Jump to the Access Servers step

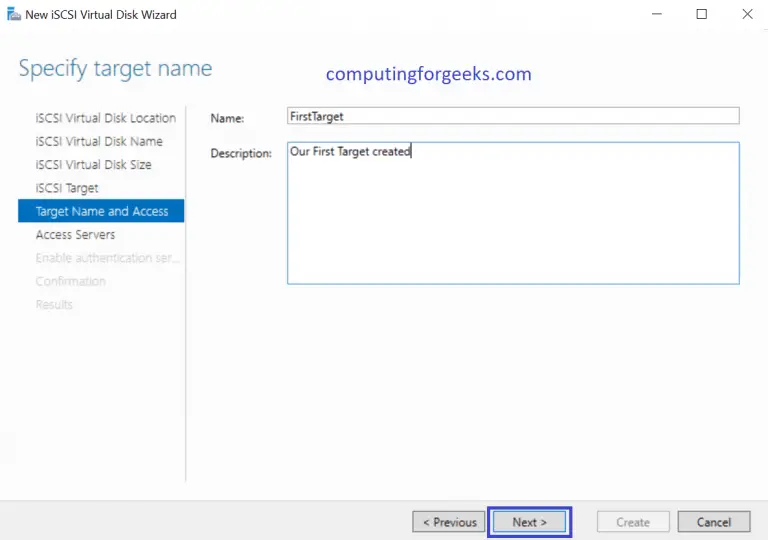click(x=75, y=234)
